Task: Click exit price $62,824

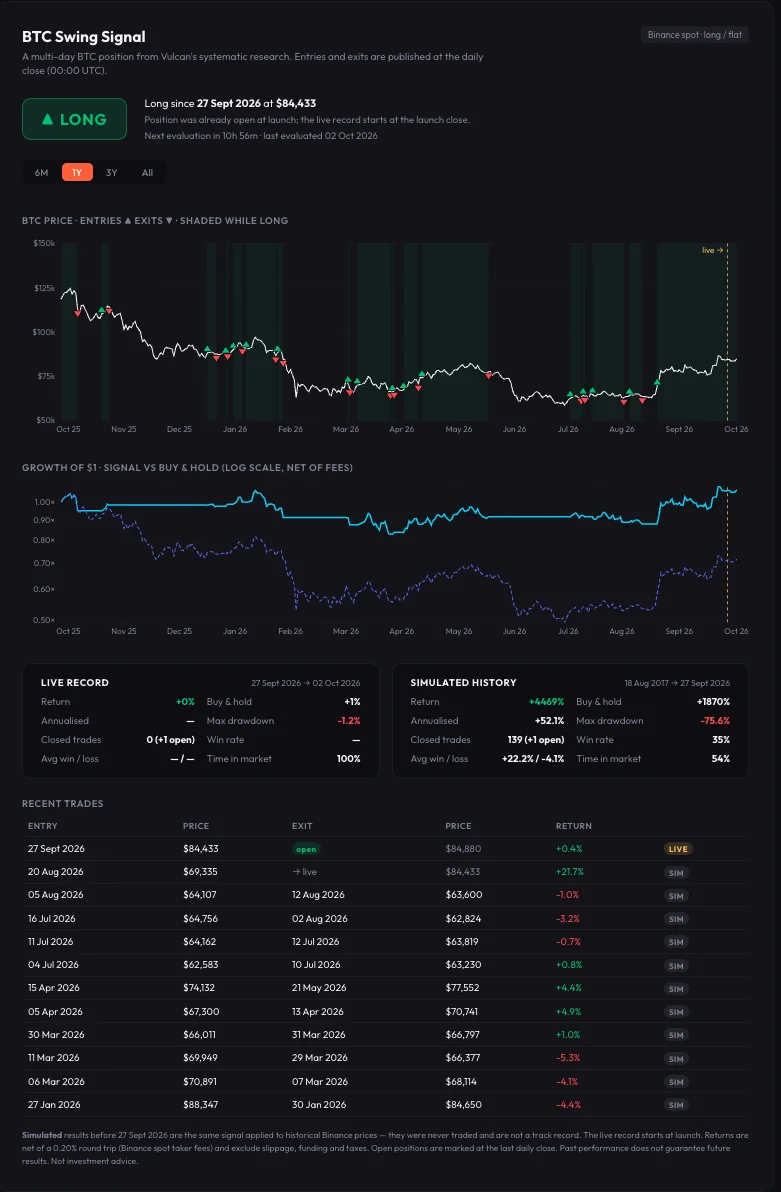Action: (x=464, y=918)
